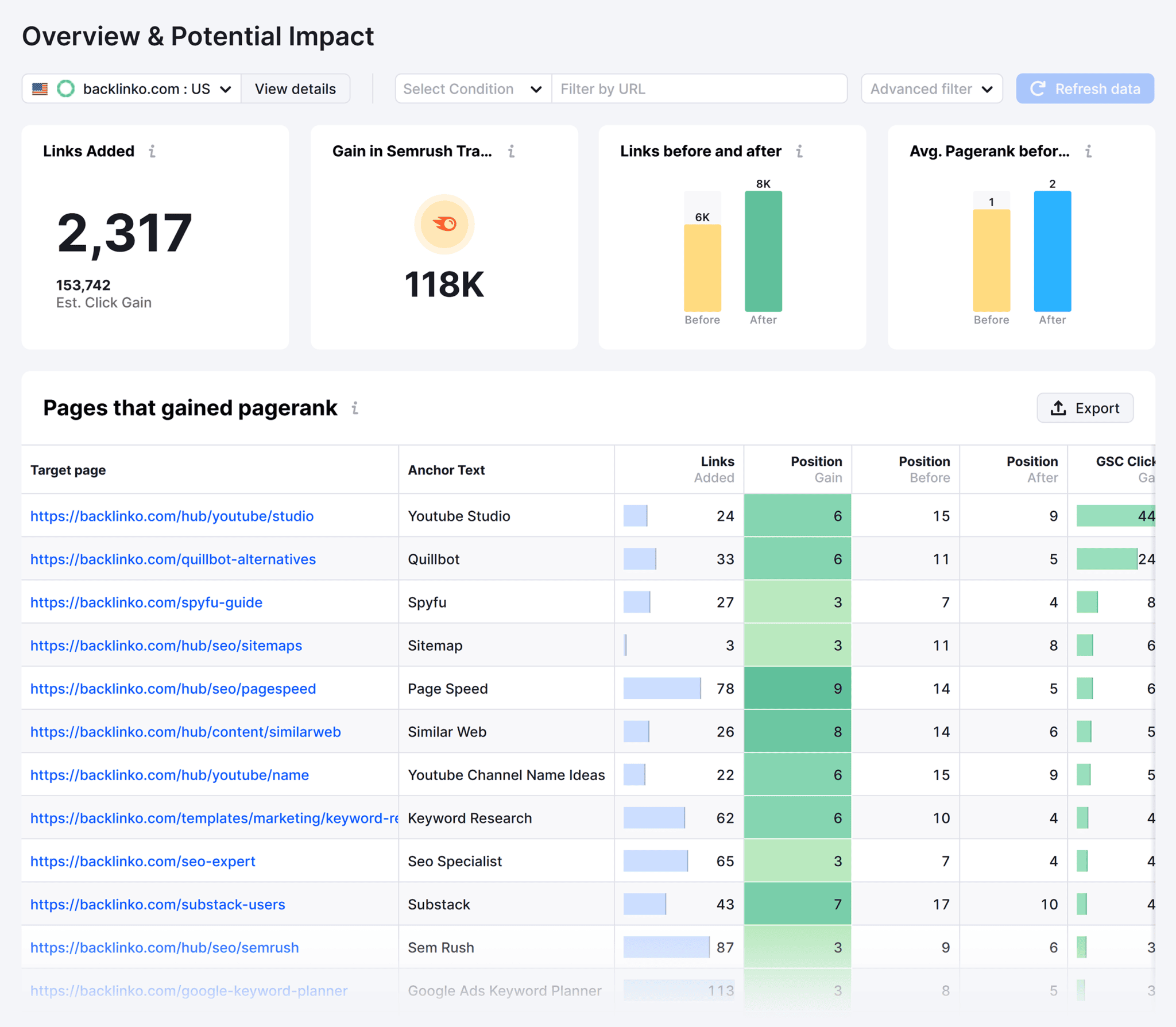Image resolution: width=1176 pixels, height=1027 pixels.
Task: Click the info icon beside Avg. Pagerank before
Action: pos(1088,151)
